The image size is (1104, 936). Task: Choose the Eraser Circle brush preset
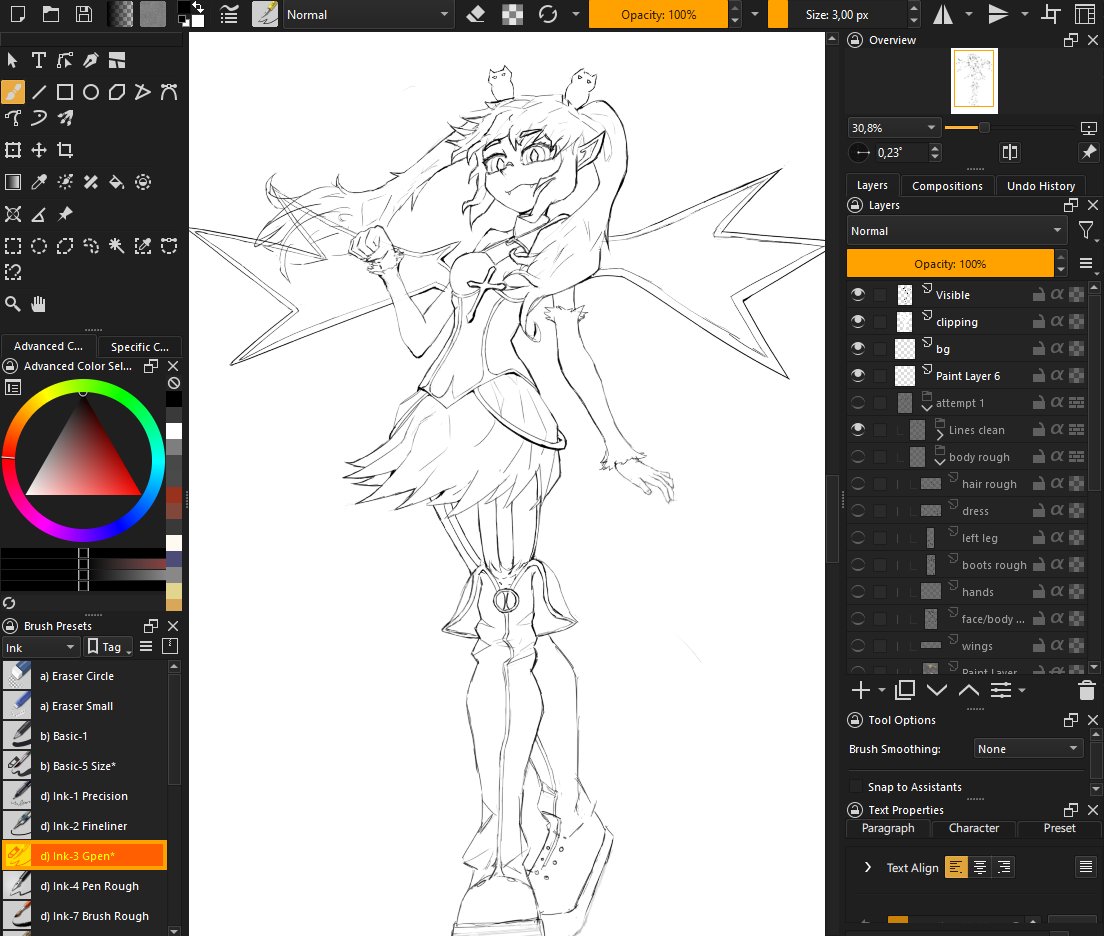[x=84, y=675]
